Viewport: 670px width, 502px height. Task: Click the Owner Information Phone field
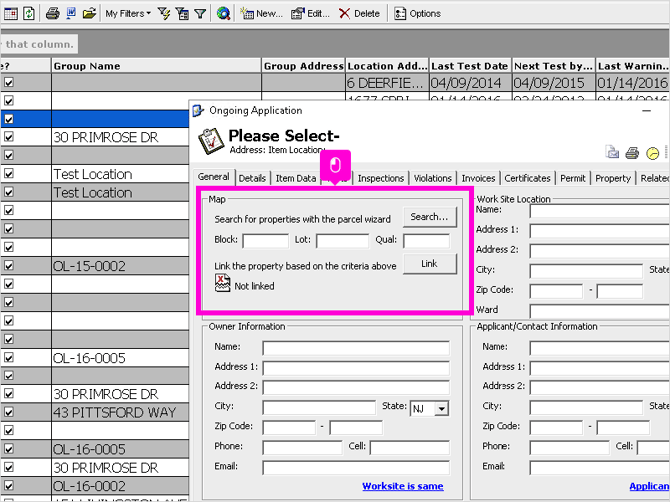pos(302,447)
